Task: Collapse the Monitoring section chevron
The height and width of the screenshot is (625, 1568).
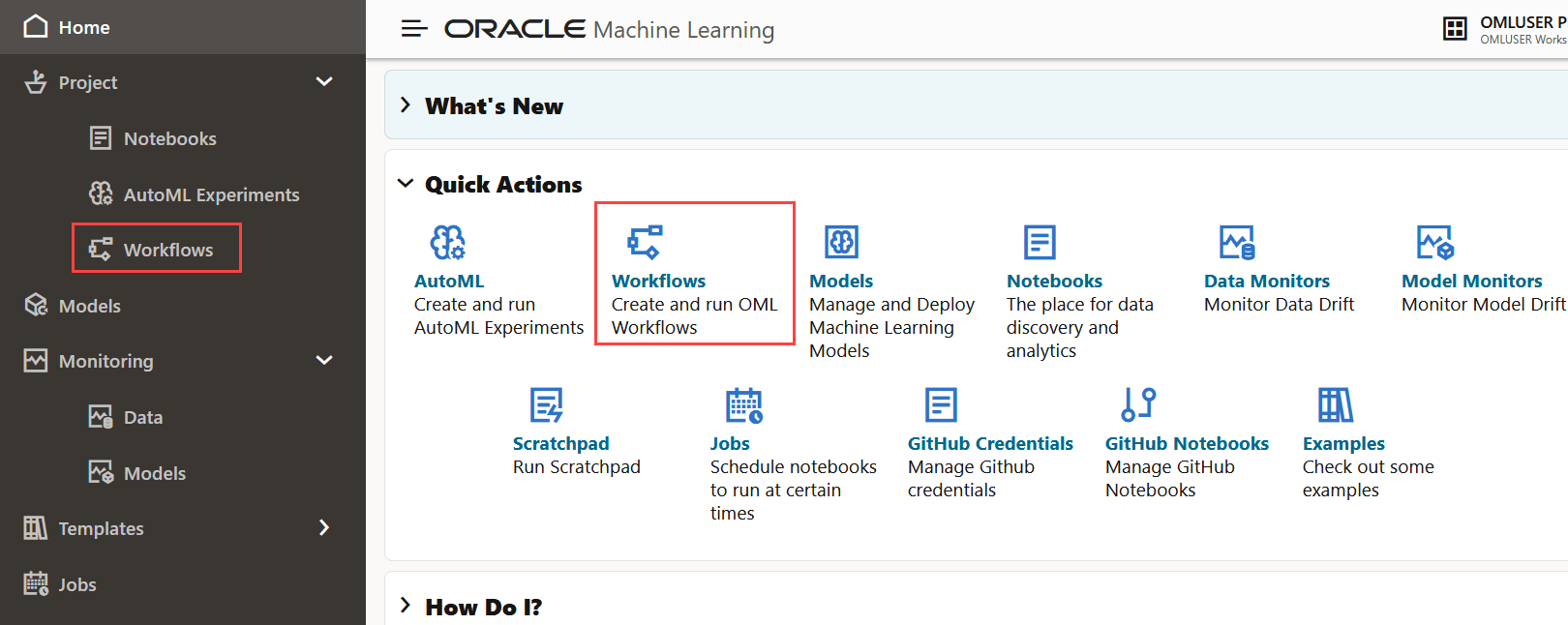Action: [324, 360]
